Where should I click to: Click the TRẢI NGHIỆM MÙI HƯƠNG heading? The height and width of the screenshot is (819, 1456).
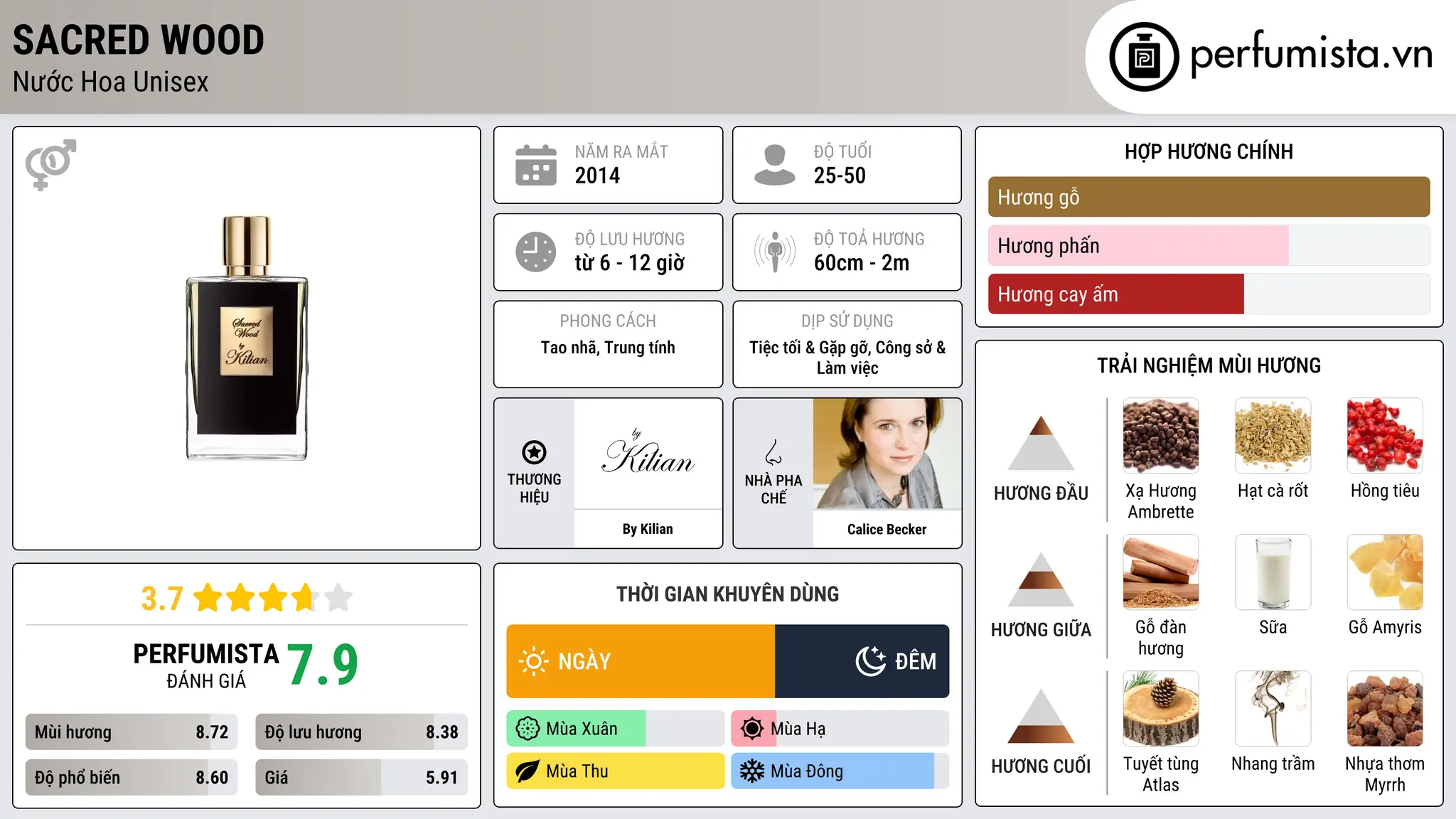pos(1209,365)
